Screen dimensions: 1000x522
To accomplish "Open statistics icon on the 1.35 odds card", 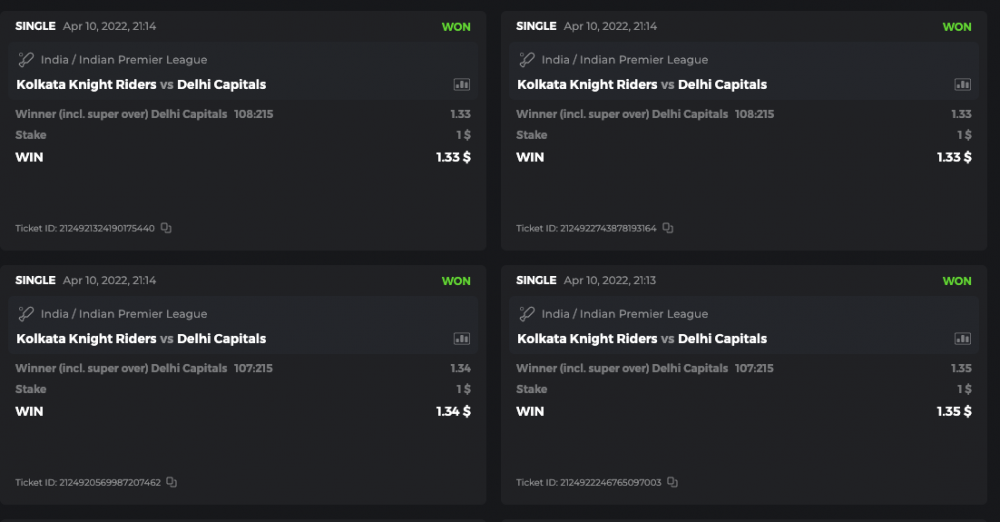I will 962,339.
